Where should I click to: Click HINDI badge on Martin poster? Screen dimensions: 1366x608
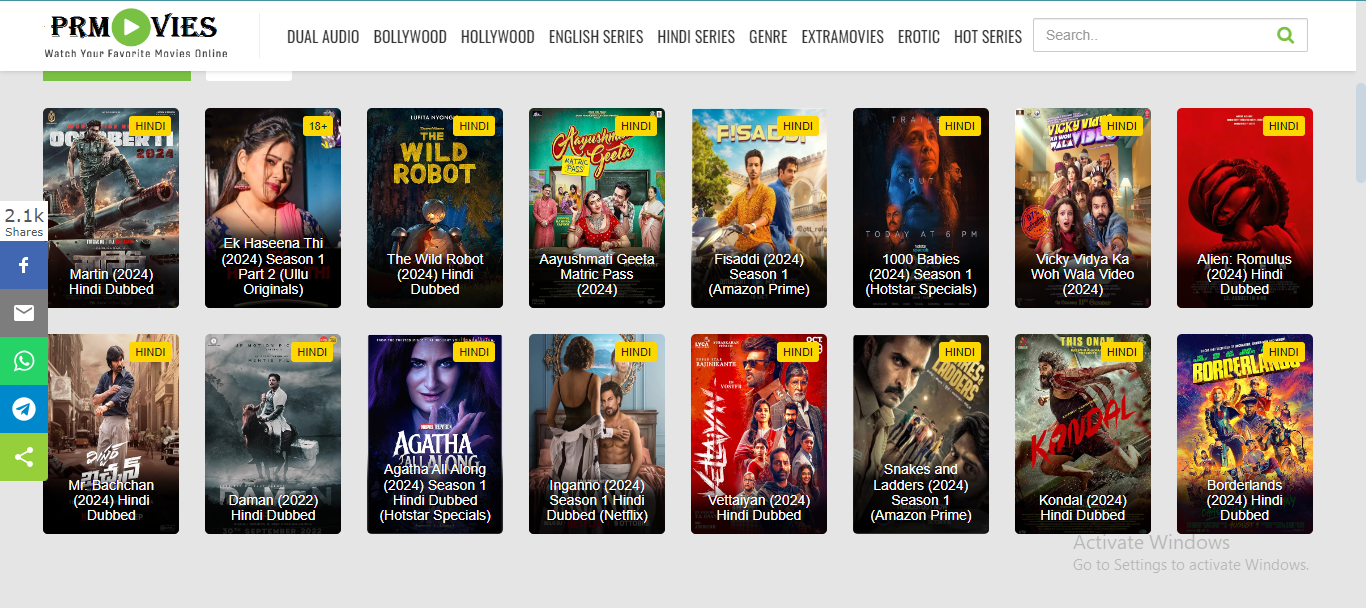tap(150, 126)
